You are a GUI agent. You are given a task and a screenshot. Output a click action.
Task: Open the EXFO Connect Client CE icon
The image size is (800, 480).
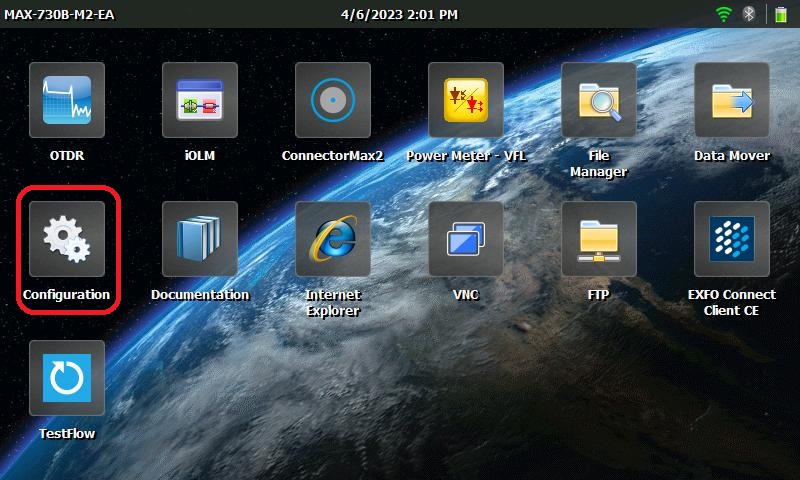(x=732, y=239)
